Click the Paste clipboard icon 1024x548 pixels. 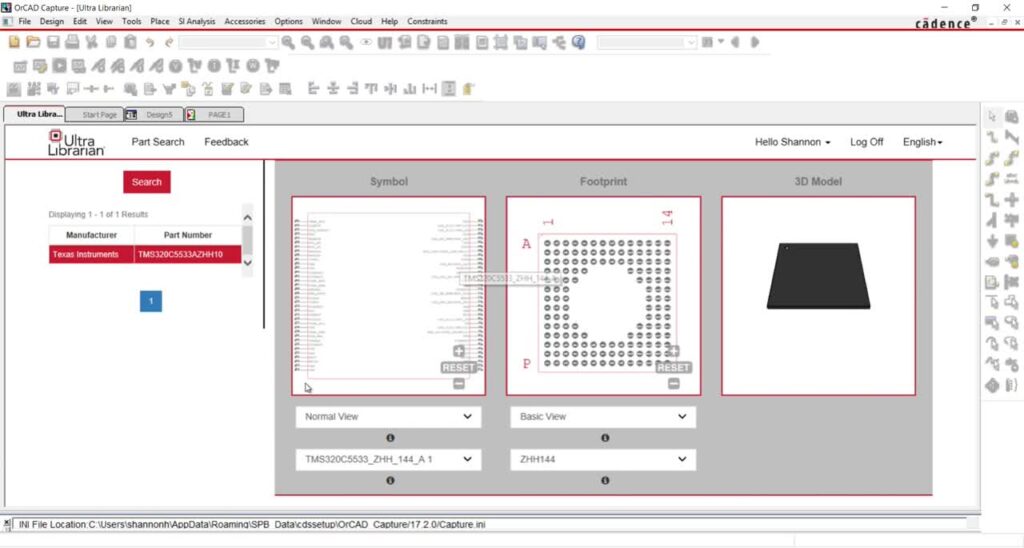[131, 42]
